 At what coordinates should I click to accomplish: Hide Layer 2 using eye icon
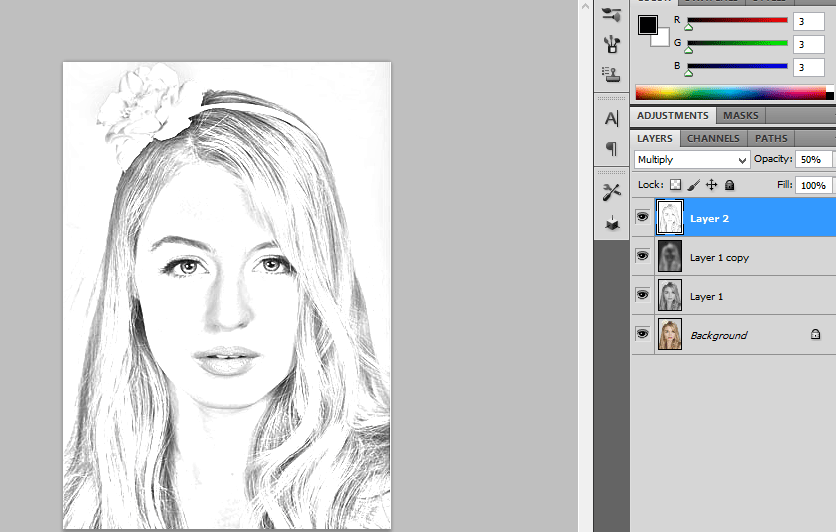(642, 217)
